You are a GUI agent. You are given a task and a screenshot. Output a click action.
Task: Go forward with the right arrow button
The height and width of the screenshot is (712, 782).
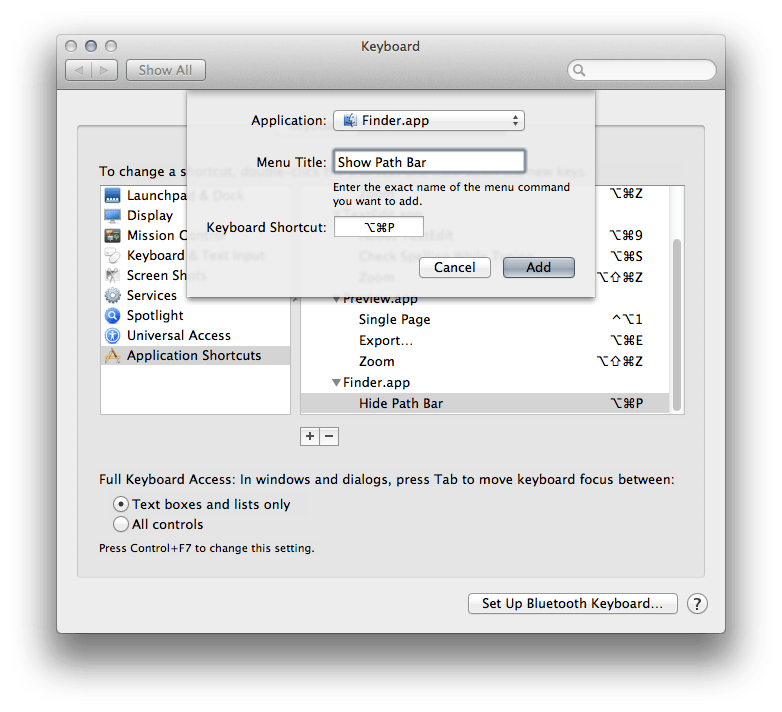click(x=105, y=70)
